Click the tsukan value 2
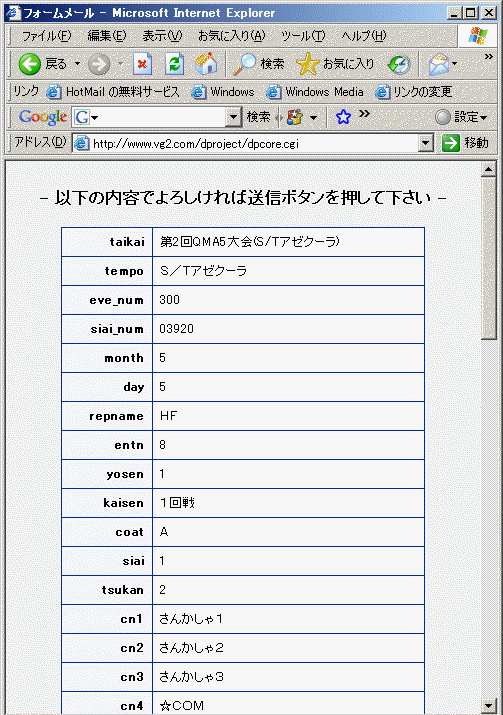The height and width of the screenshot is (715, 503). (x=162, y=590)
